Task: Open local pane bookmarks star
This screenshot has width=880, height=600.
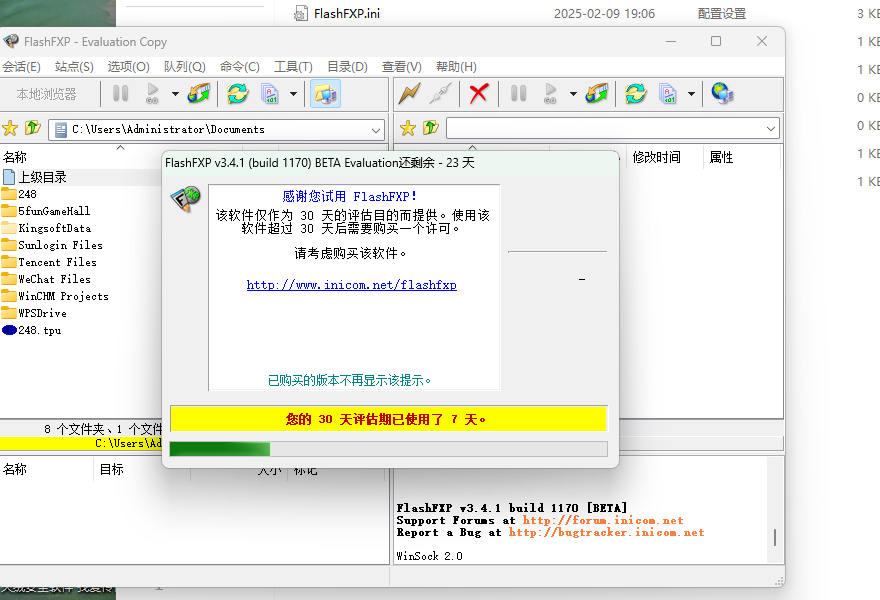Action: pyautogui.click(x=10, y=129)
